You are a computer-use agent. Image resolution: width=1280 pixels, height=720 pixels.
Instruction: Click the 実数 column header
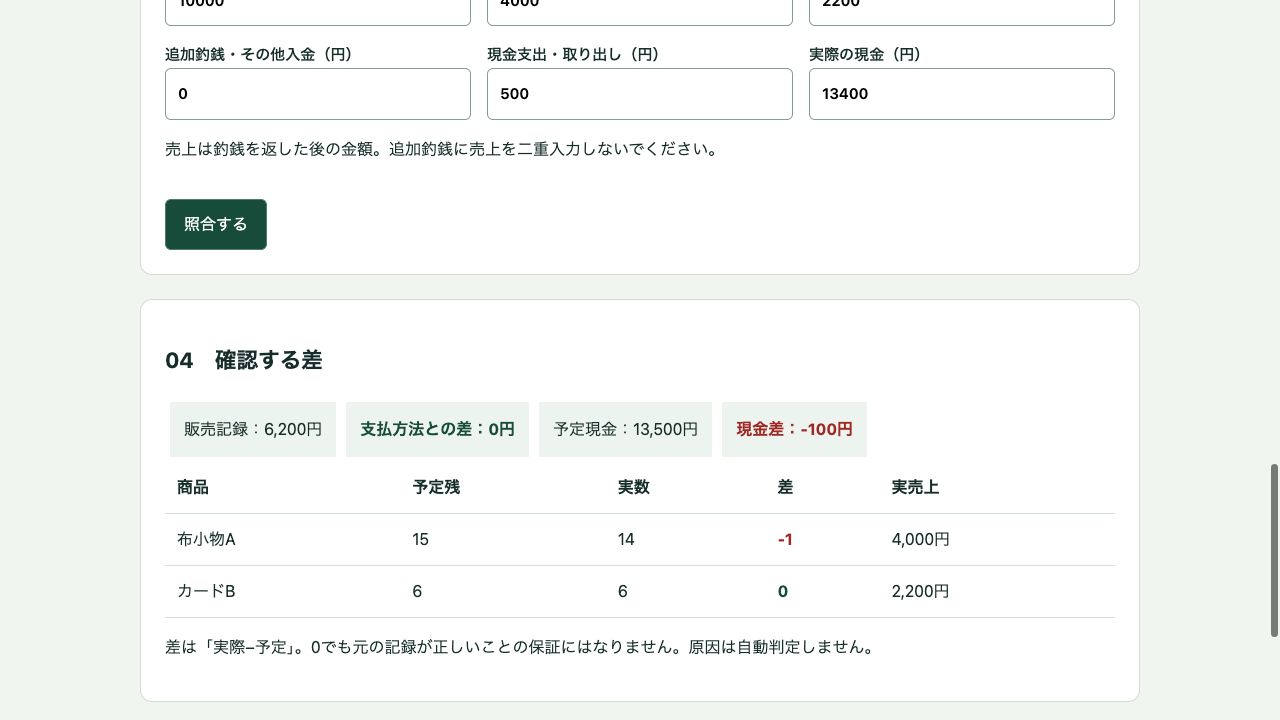634,487
